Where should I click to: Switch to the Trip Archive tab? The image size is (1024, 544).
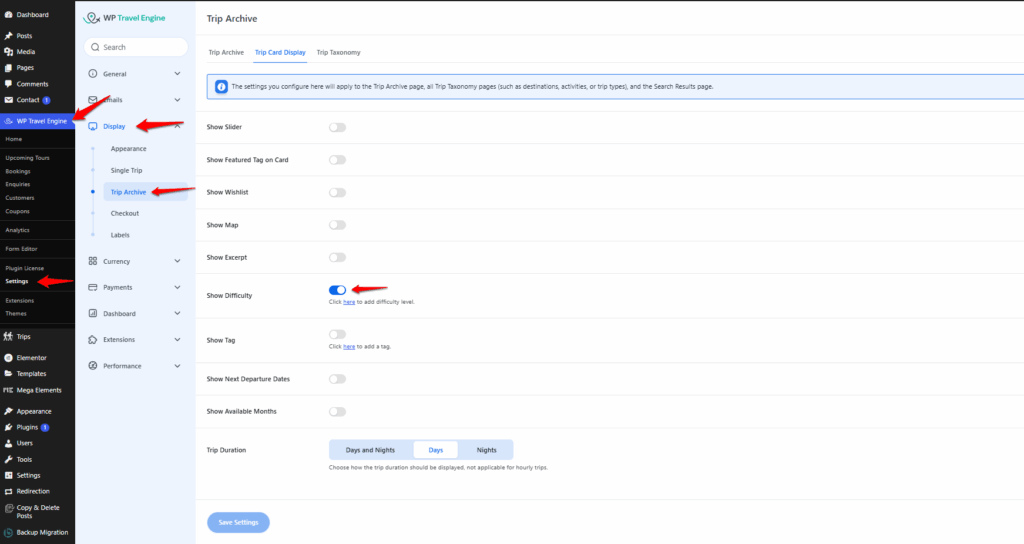point(226,52)
